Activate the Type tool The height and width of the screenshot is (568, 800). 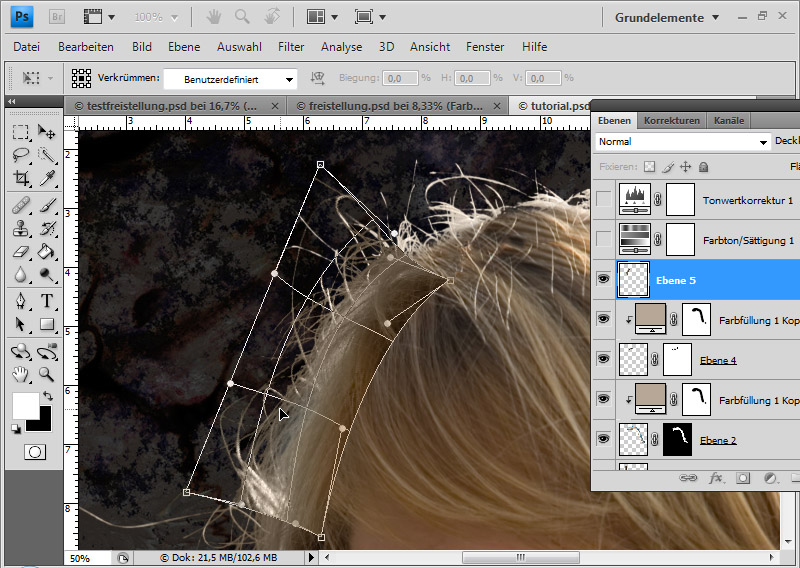click(46, 300)
